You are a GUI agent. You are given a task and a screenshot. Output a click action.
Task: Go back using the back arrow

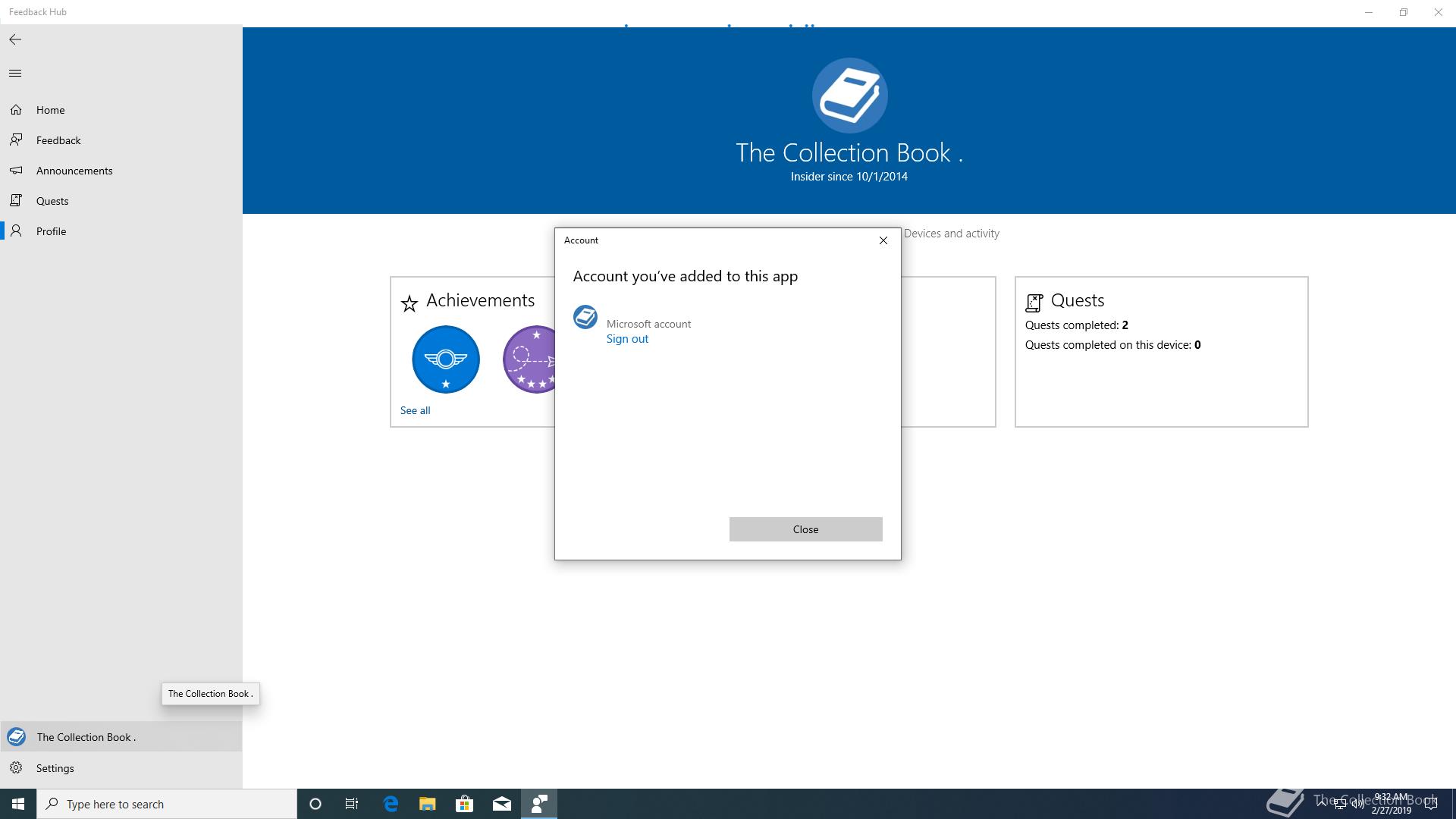click(15, 39)
